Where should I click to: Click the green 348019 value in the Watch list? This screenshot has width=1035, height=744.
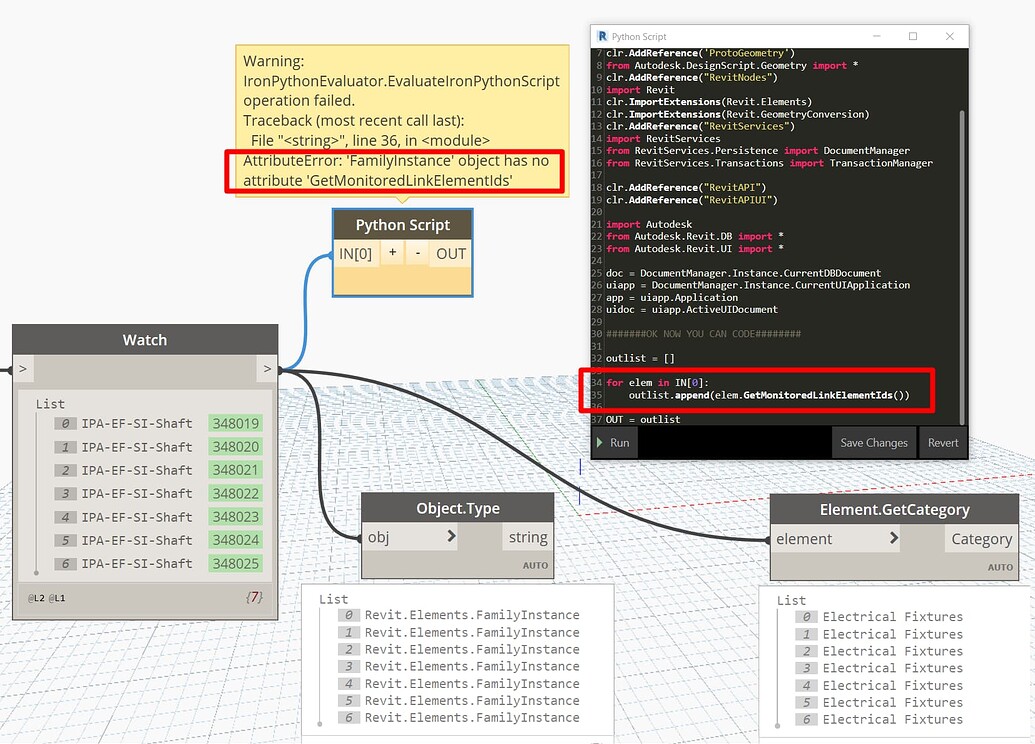pyautogui.click(x=236, y=423)
